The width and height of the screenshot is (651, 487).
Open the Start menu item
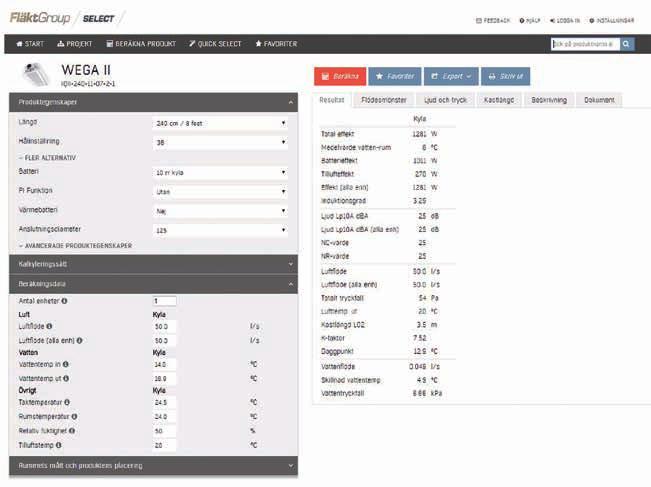[30, 44]
